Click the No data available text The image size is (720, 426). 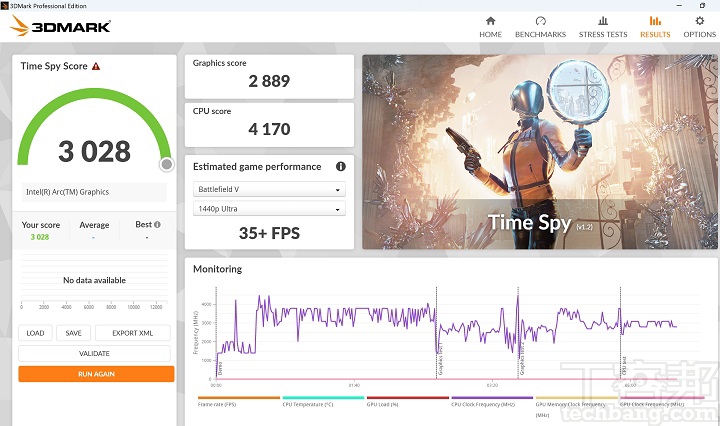[x=94, y=280]
